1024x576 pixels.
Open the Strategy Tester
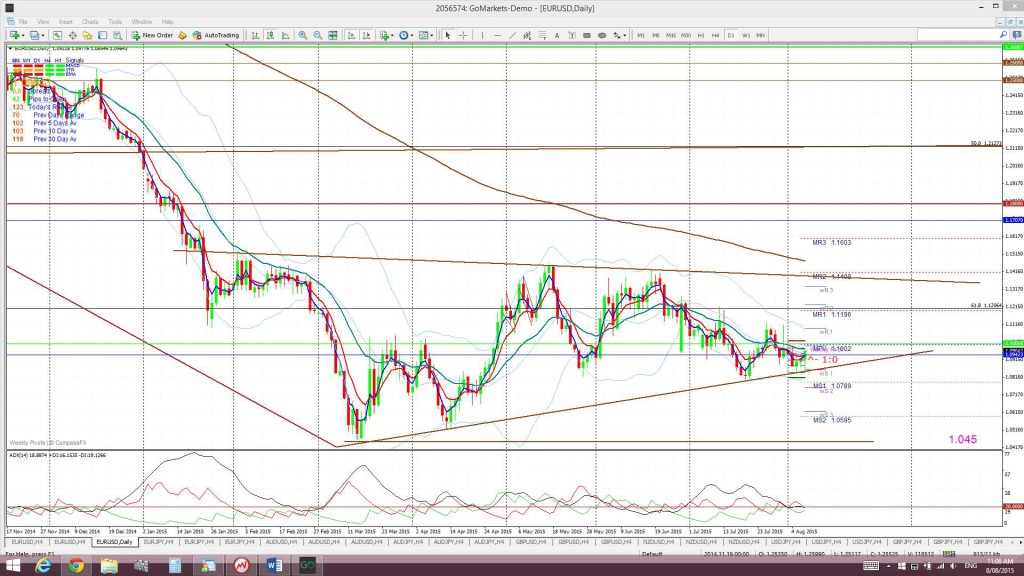(118, 35)
